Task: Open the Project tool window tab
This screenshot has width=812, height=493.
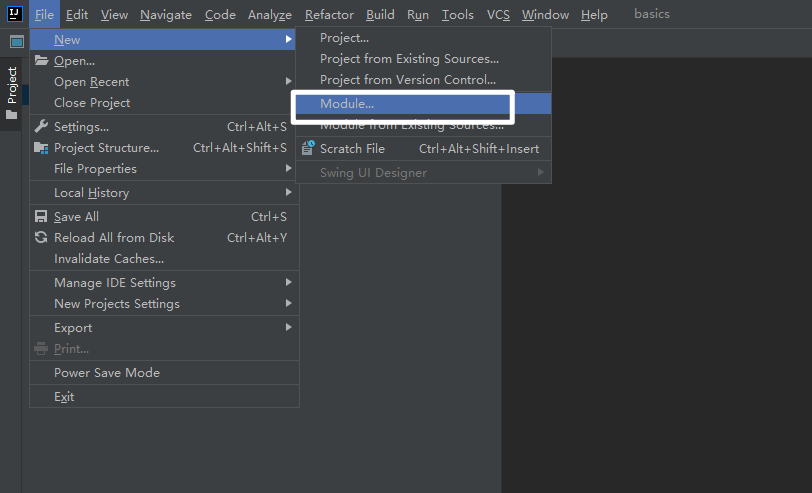Action: (x=11, y=94)
